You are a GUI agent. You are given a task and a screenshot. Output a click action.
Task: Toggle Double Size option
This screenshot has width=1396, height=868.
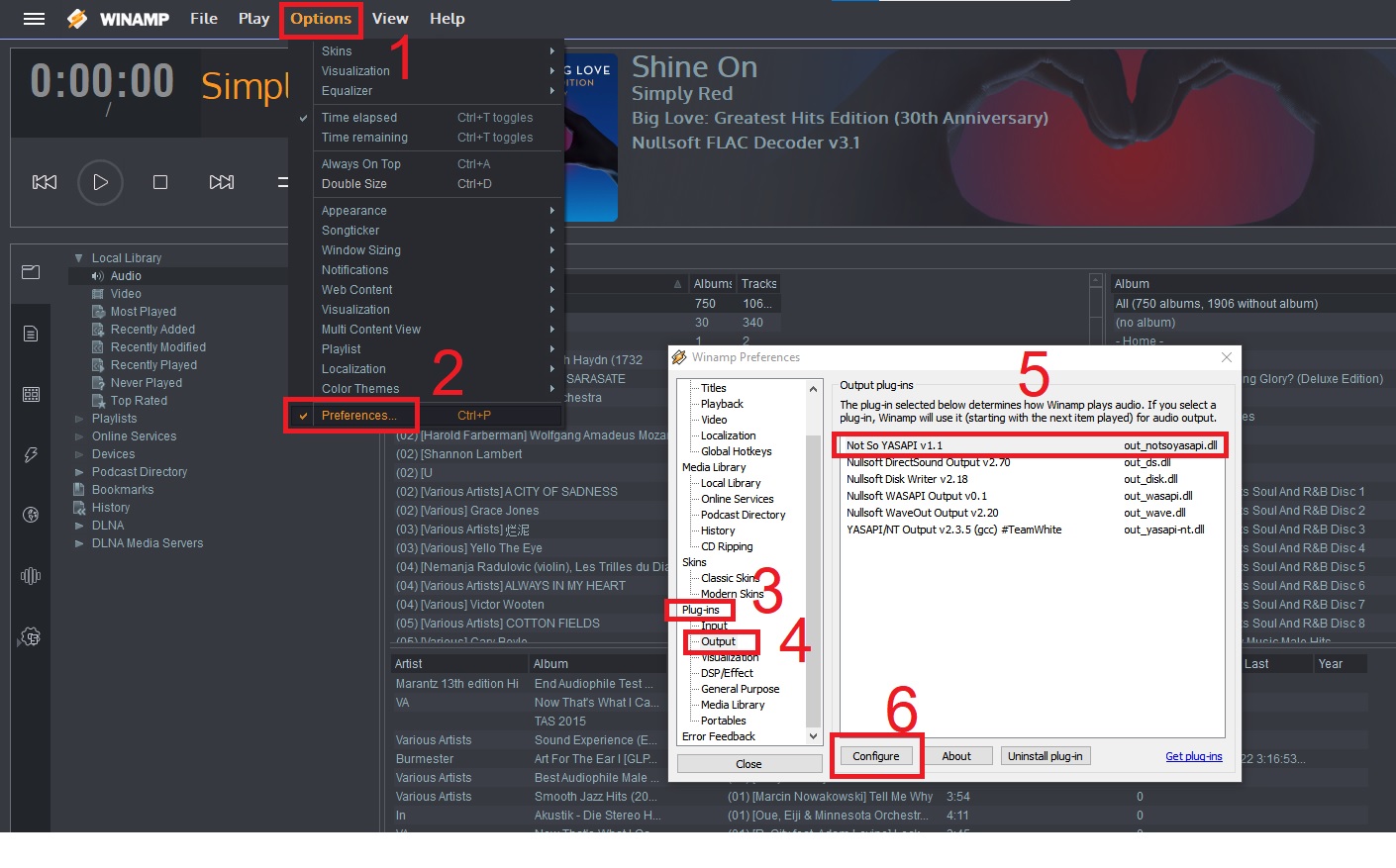(427, 184)
